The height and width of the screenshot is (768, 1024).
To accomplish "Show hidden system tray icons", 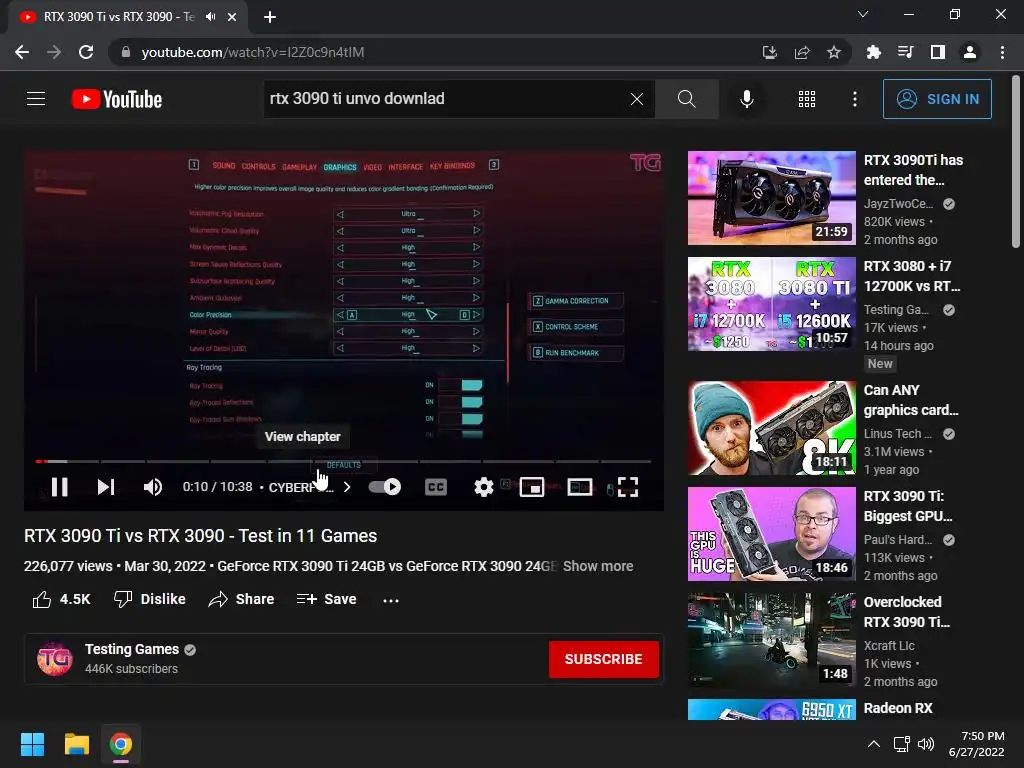I will click(x=874, y=744).
